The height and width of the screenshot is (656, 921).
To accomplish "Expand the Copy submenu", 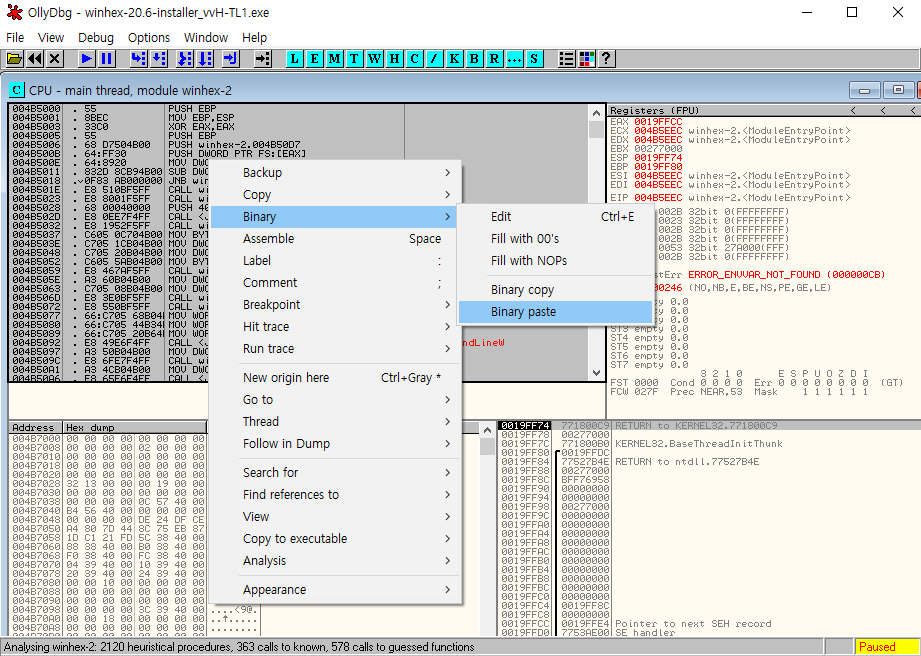I will click(x=335, y=194).
